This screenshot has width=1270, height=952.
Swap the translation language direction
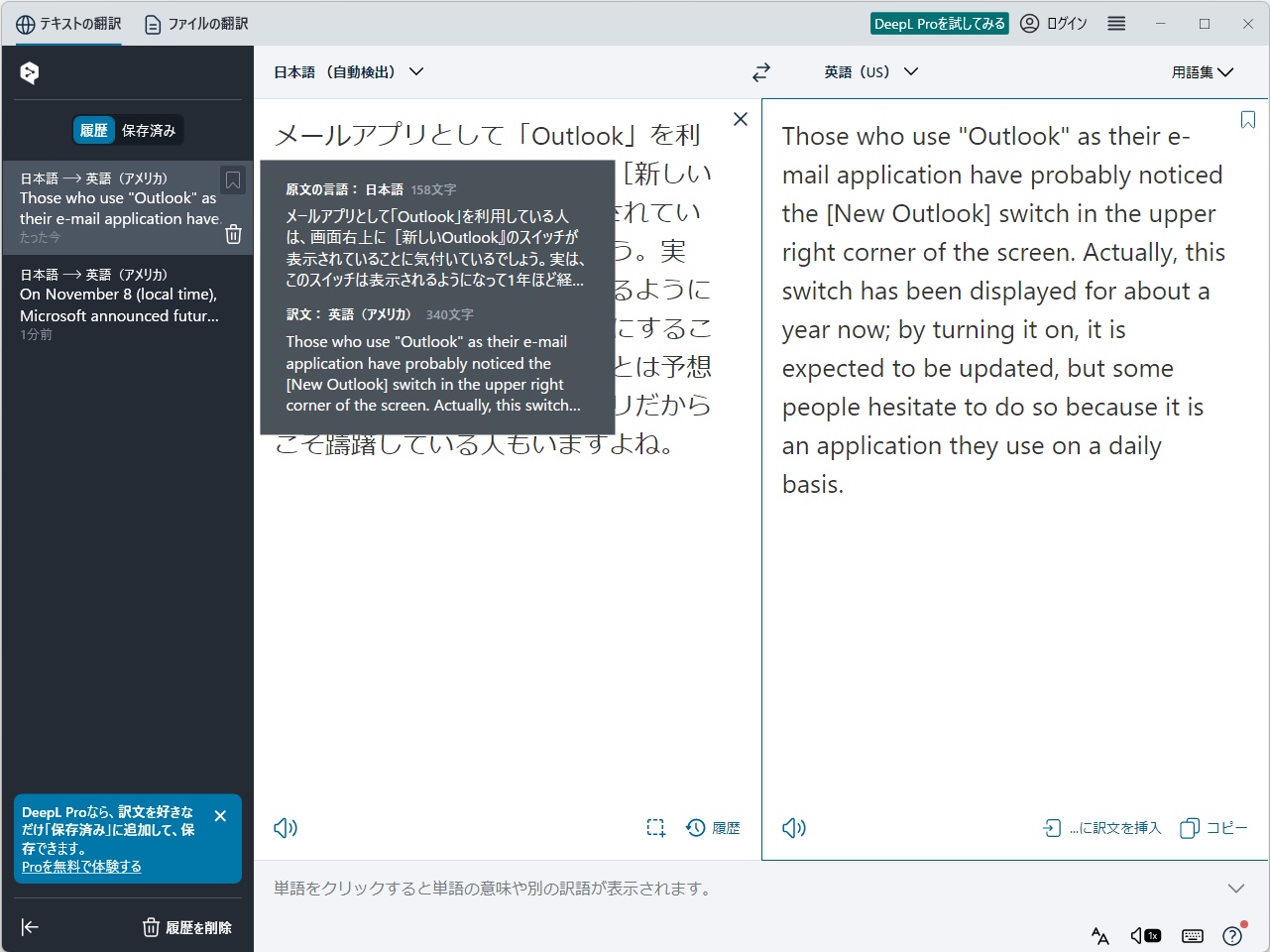point(760,71)
